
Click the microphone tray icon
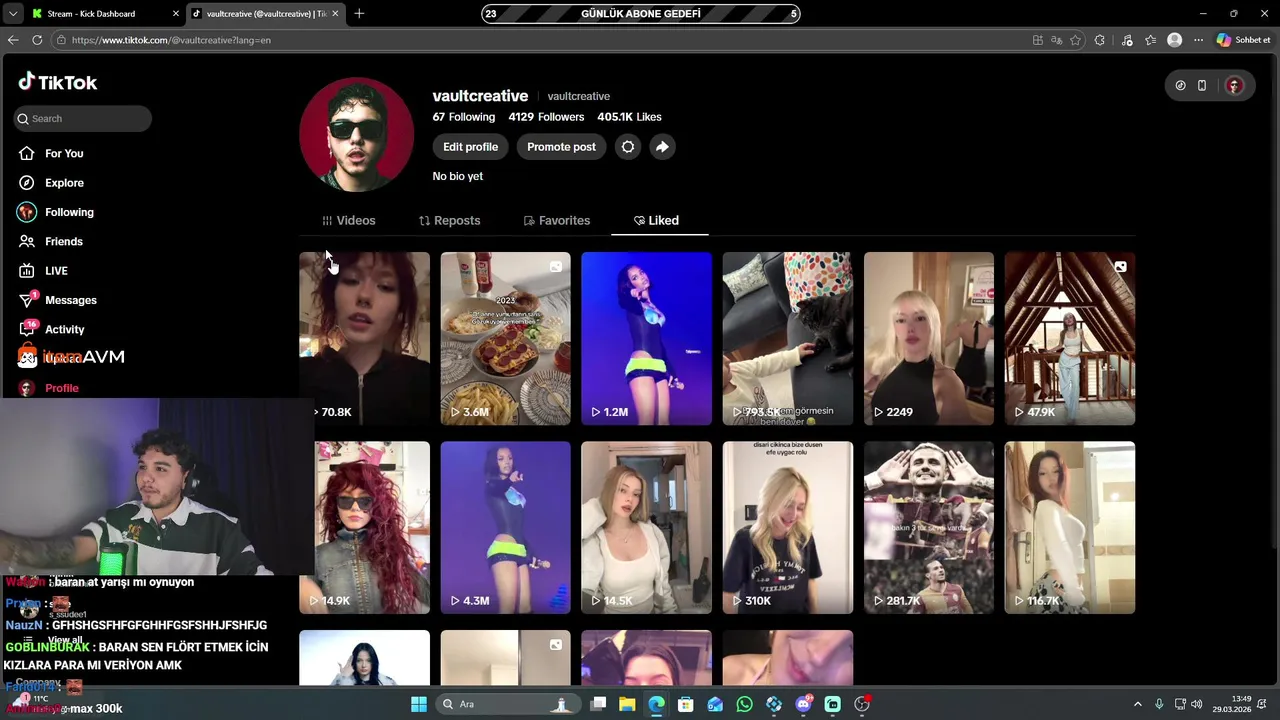click(1159, 704)
